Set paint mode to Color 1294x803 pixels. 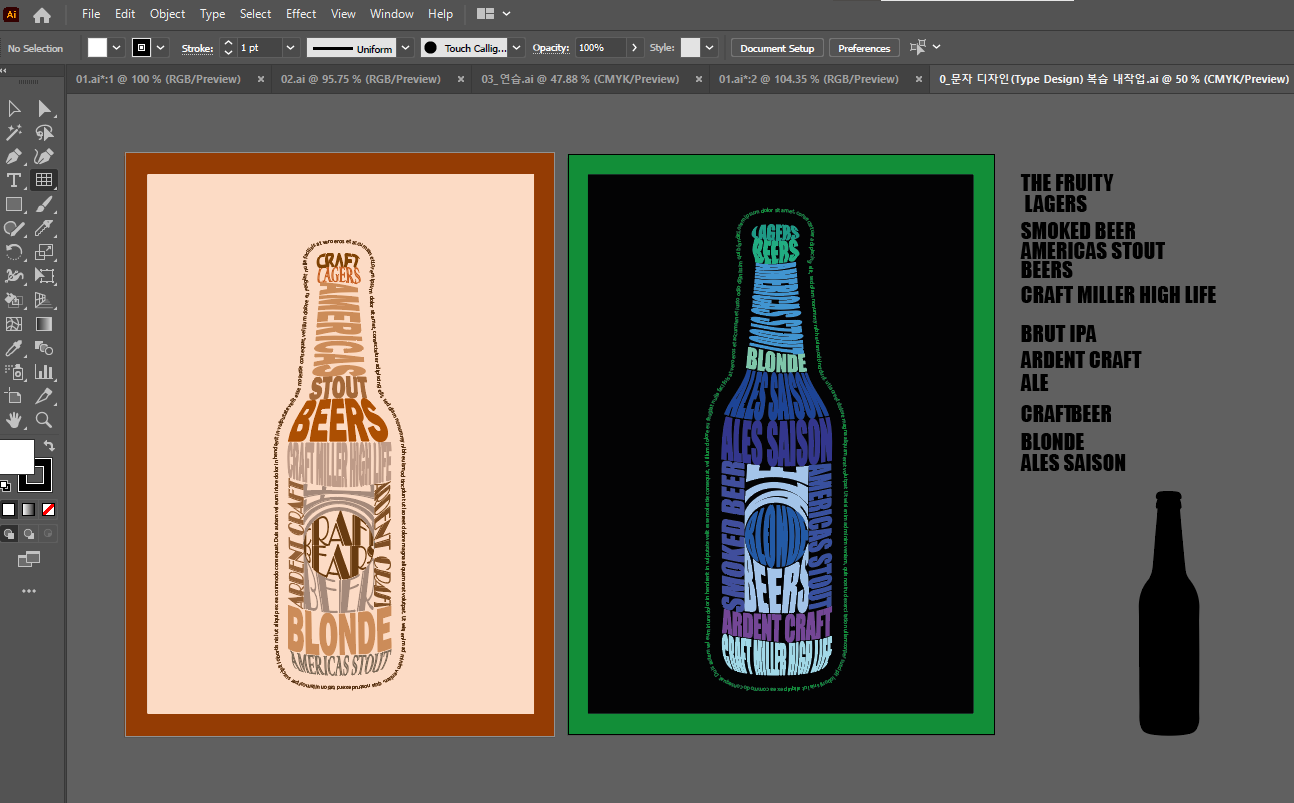click(x=9, y=510)
